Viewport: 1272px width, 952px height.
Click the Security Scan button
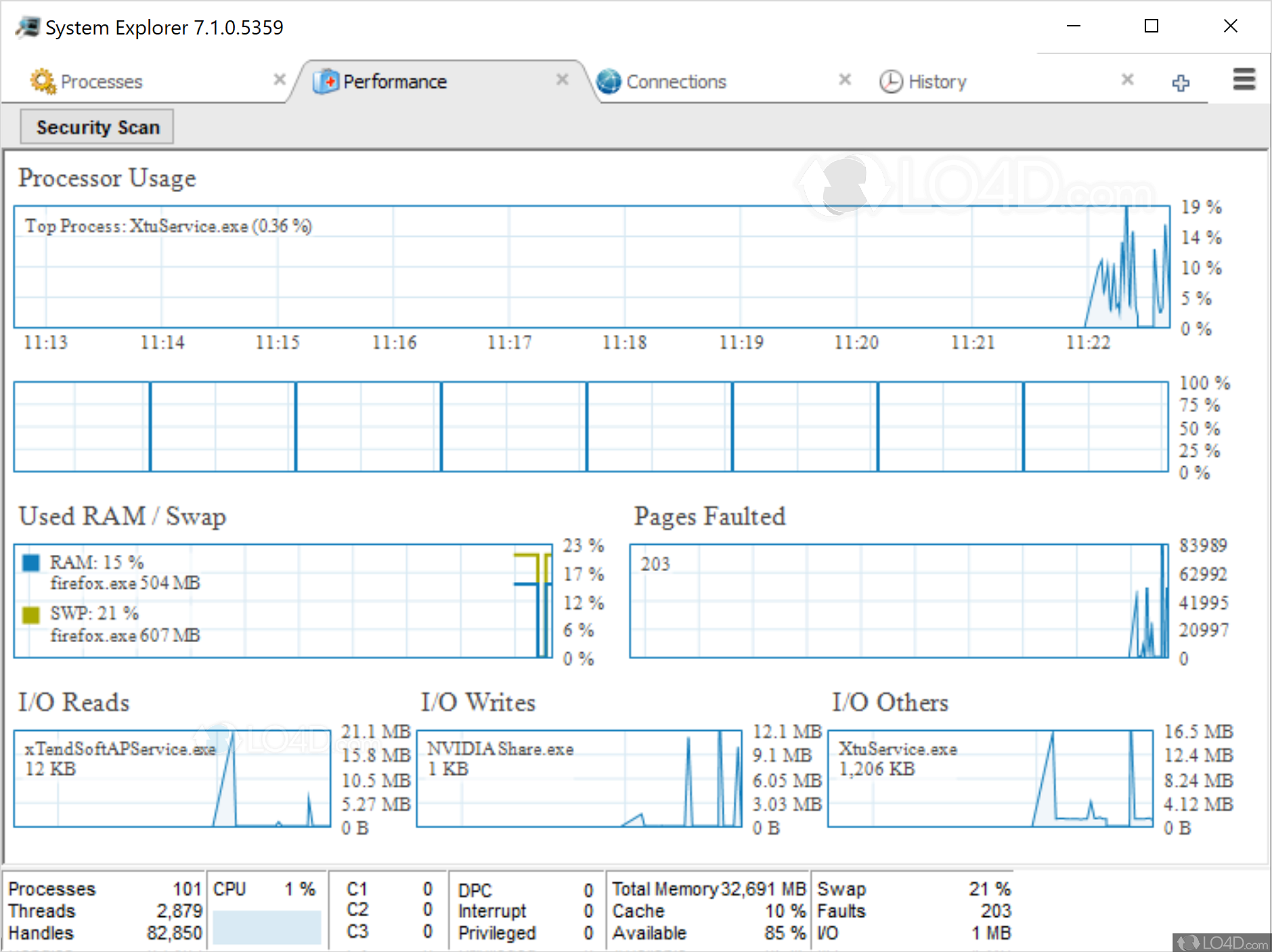tap(97, 127)
